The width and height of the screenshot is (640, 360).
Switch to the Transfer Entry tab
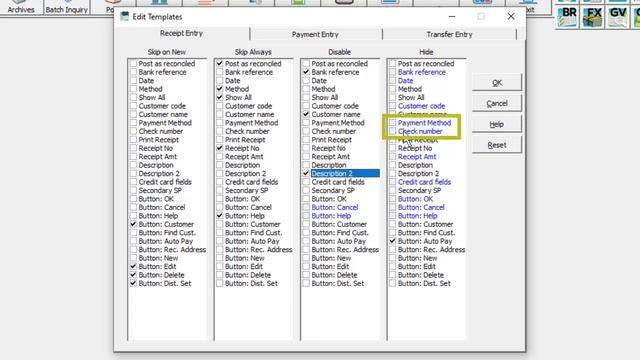click(x=449, y=35)
